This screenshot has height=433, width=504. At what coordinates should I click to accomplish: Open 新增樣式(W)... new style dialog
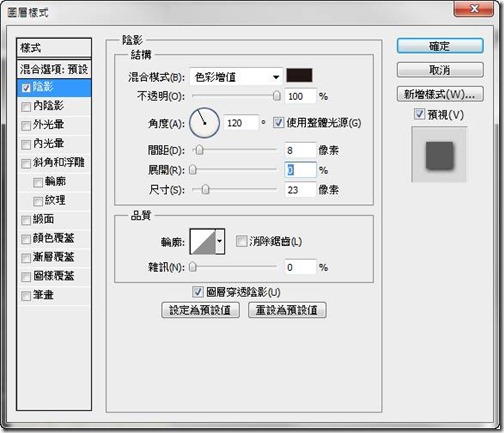pos(440,94)
